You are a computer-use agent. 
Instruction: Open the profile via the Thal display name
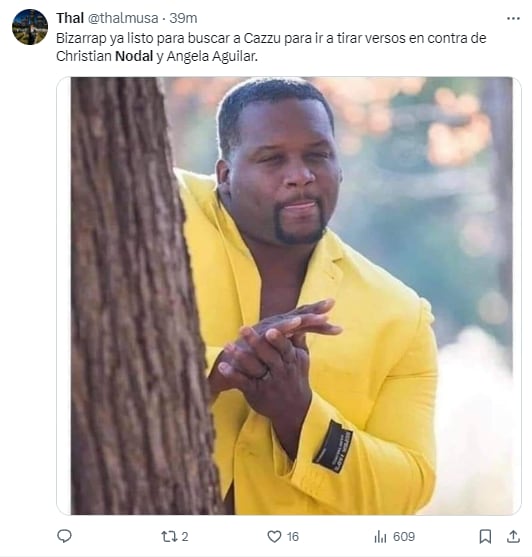click(70, 18)
